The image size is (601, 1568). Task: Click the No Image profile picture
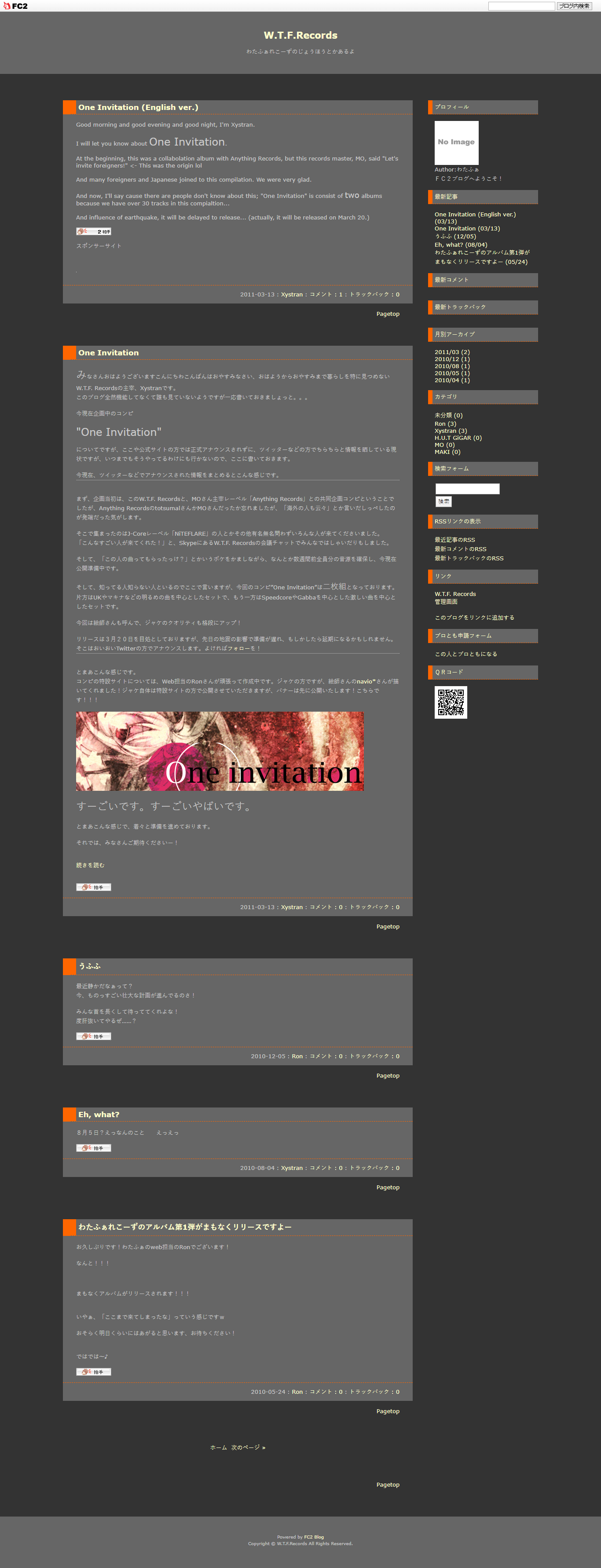pyautogui.click(x=456, y=143)
